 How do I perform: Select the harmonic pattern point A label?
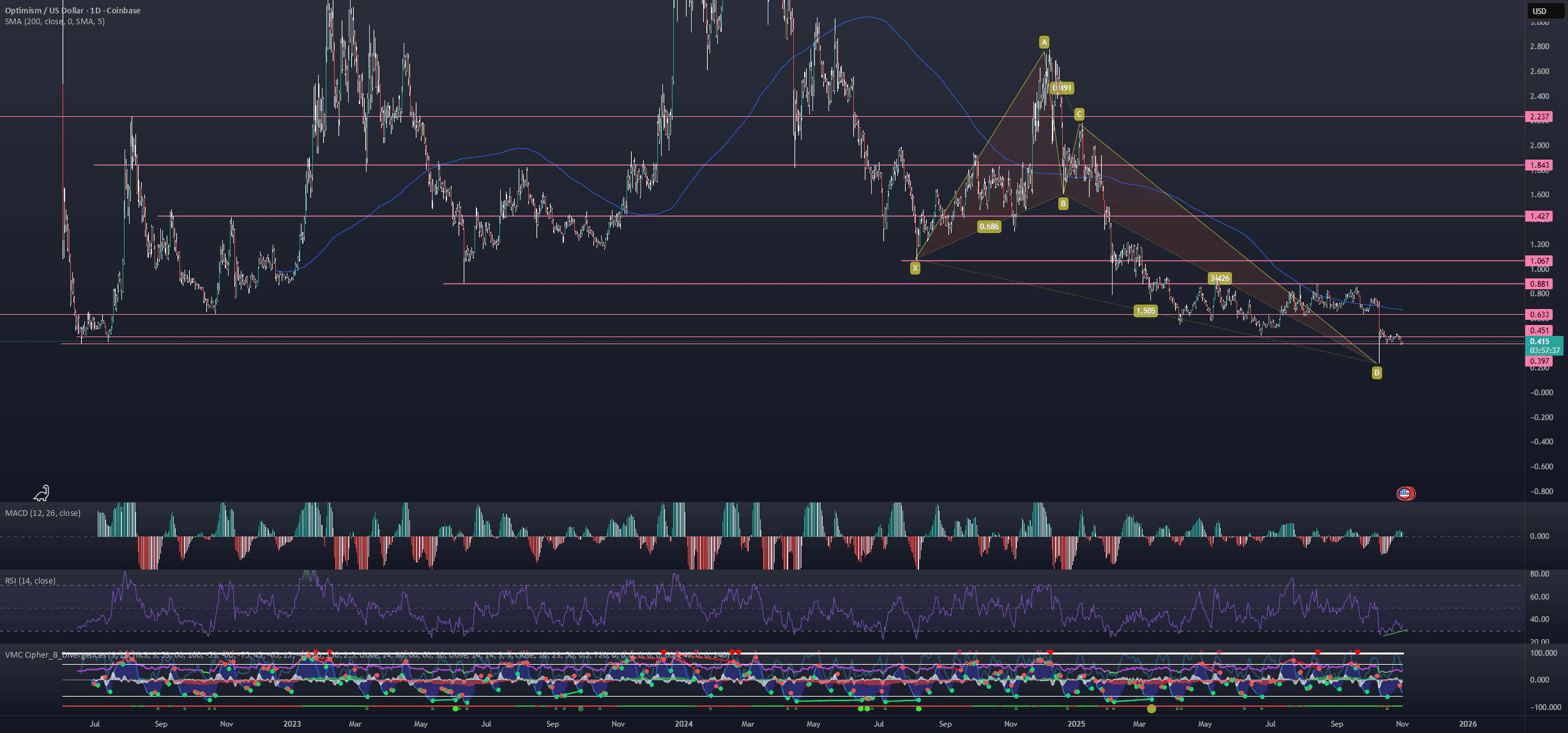point(1044,42)
